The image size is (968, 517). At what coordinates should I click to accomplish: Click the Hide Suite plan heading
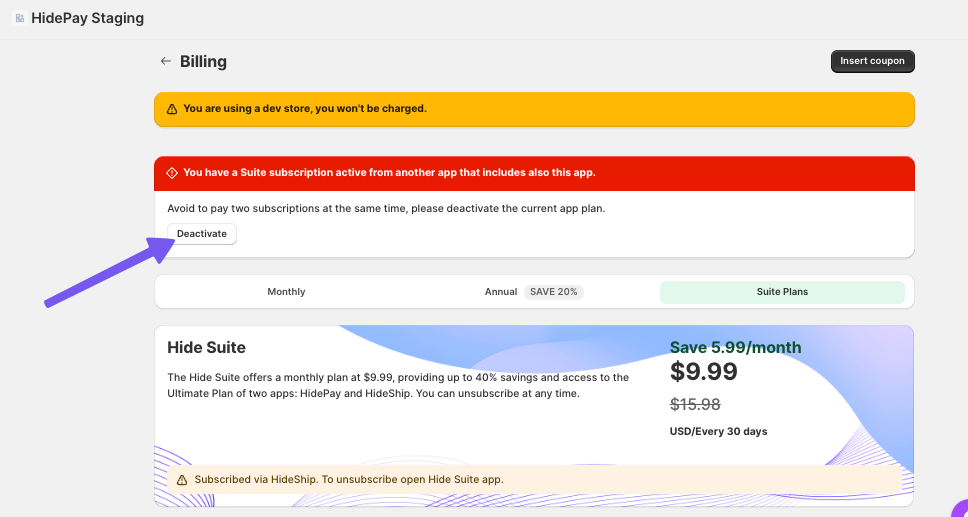coord(206,348)
